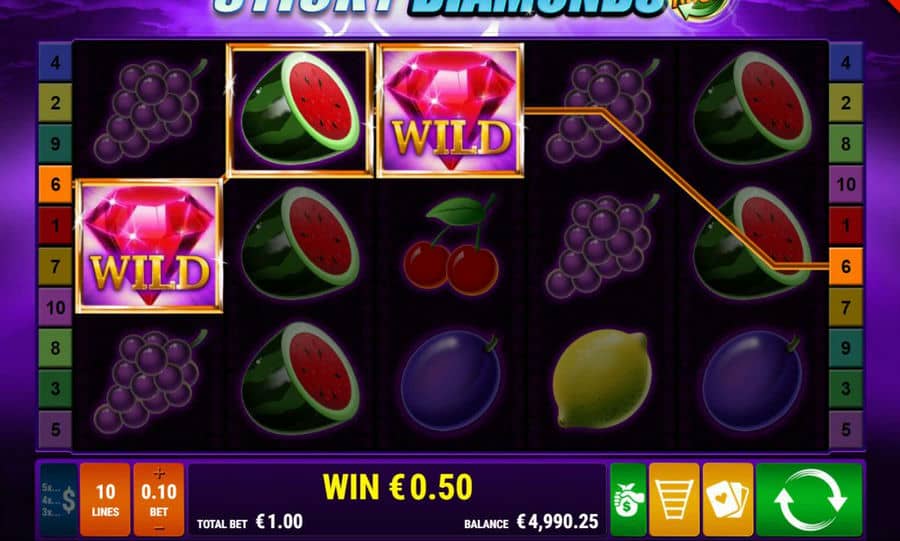Select payline 5 on right side
This screenshot has height=541, width=900.
point(845,429)
